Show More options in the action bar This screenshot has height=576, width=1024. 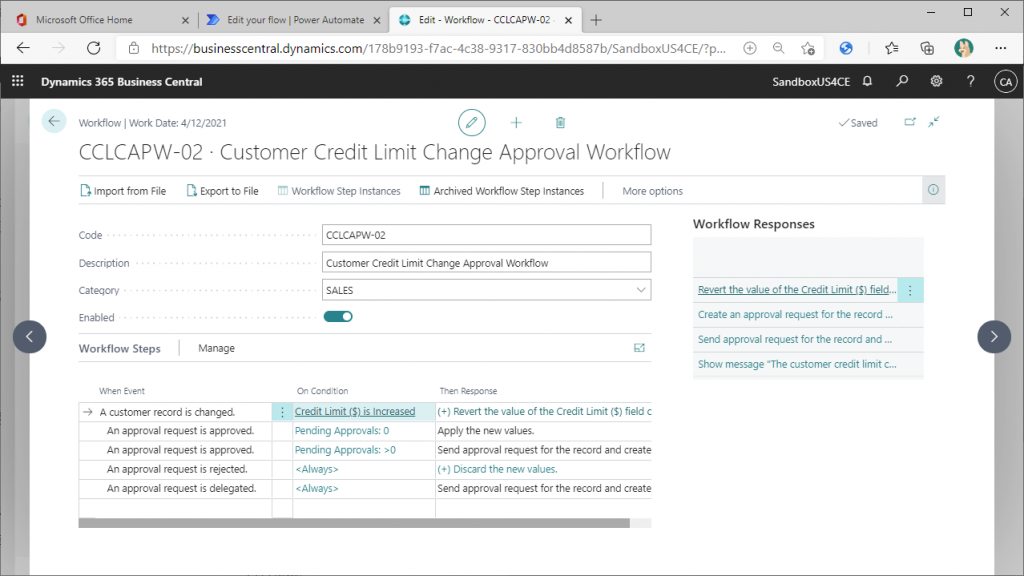(x=652, y=191)
